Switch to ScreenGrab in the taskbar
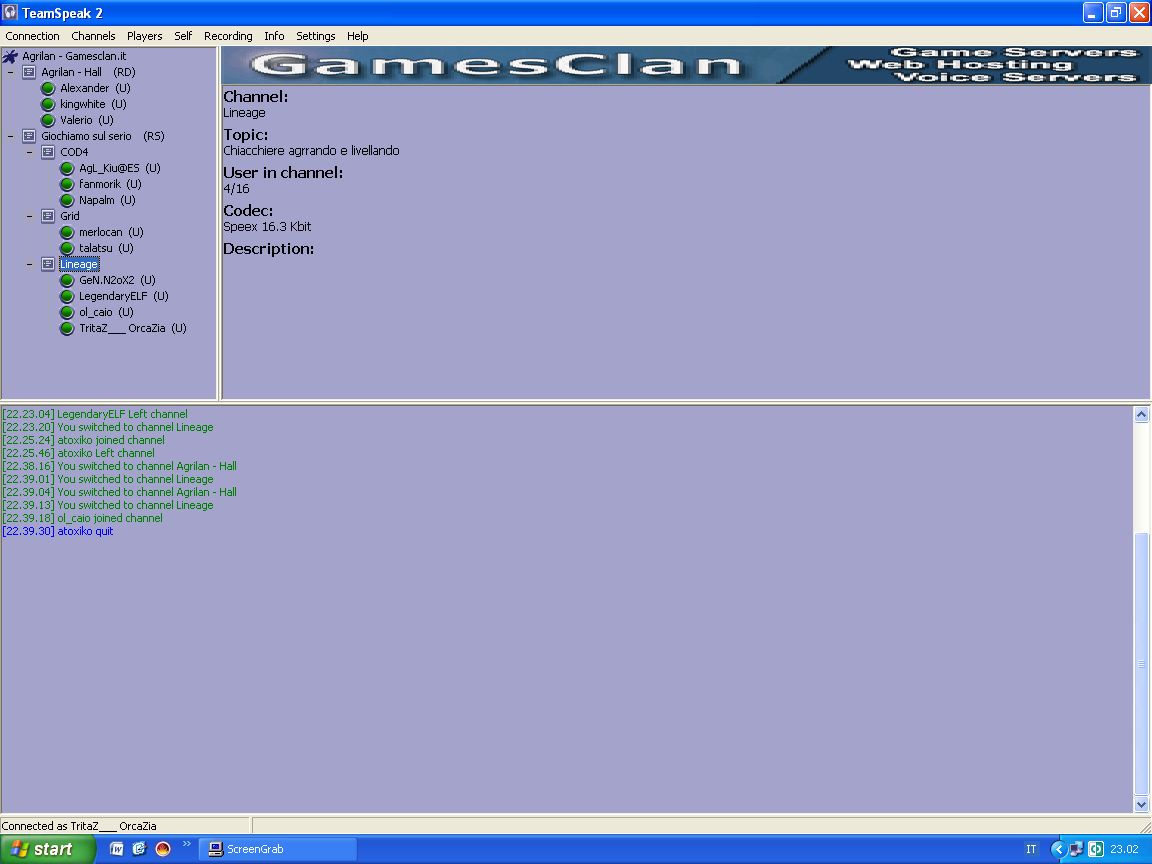The height and width of the screenshot is (864, 1152). point(278,849)
